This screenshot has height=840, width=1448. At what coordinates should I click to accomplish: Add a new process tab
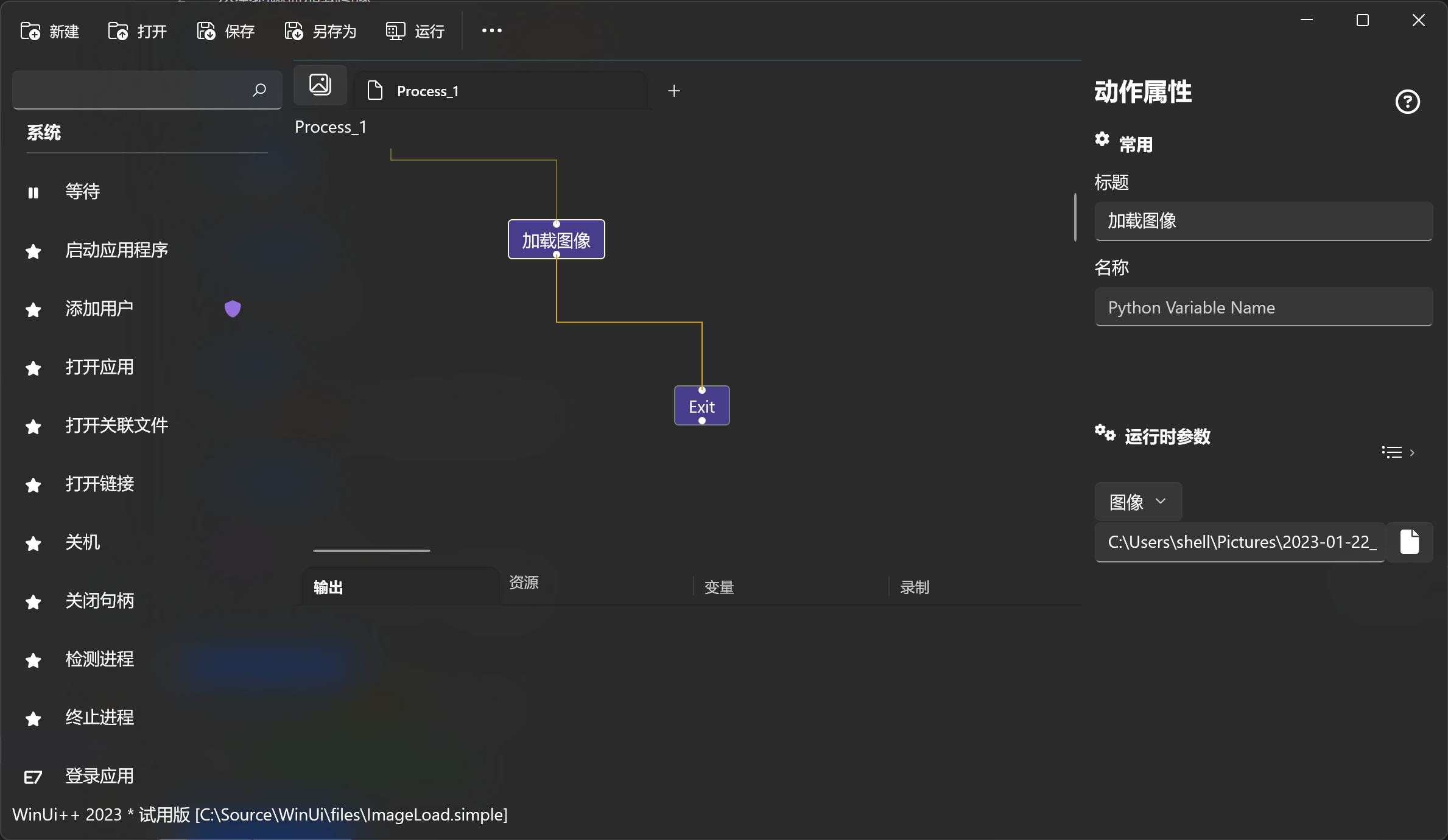[673, 91]
